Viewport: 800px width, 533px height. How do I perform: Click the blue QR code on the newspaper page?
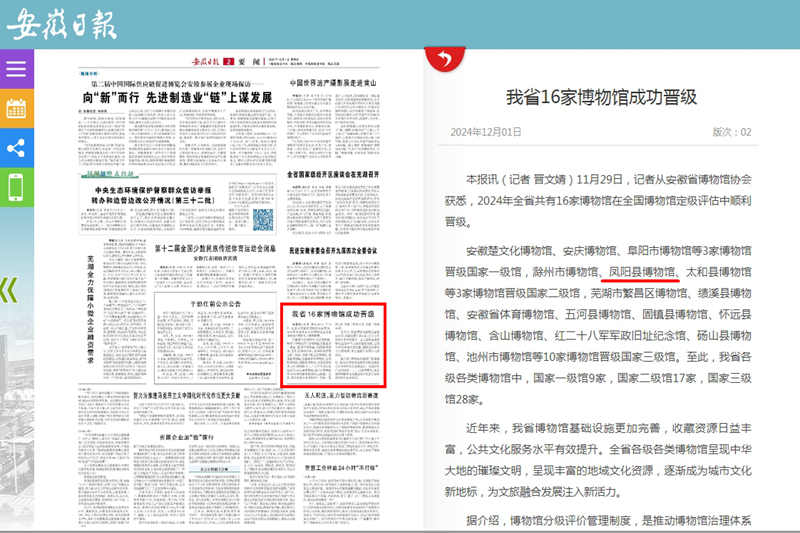(263, 220)
